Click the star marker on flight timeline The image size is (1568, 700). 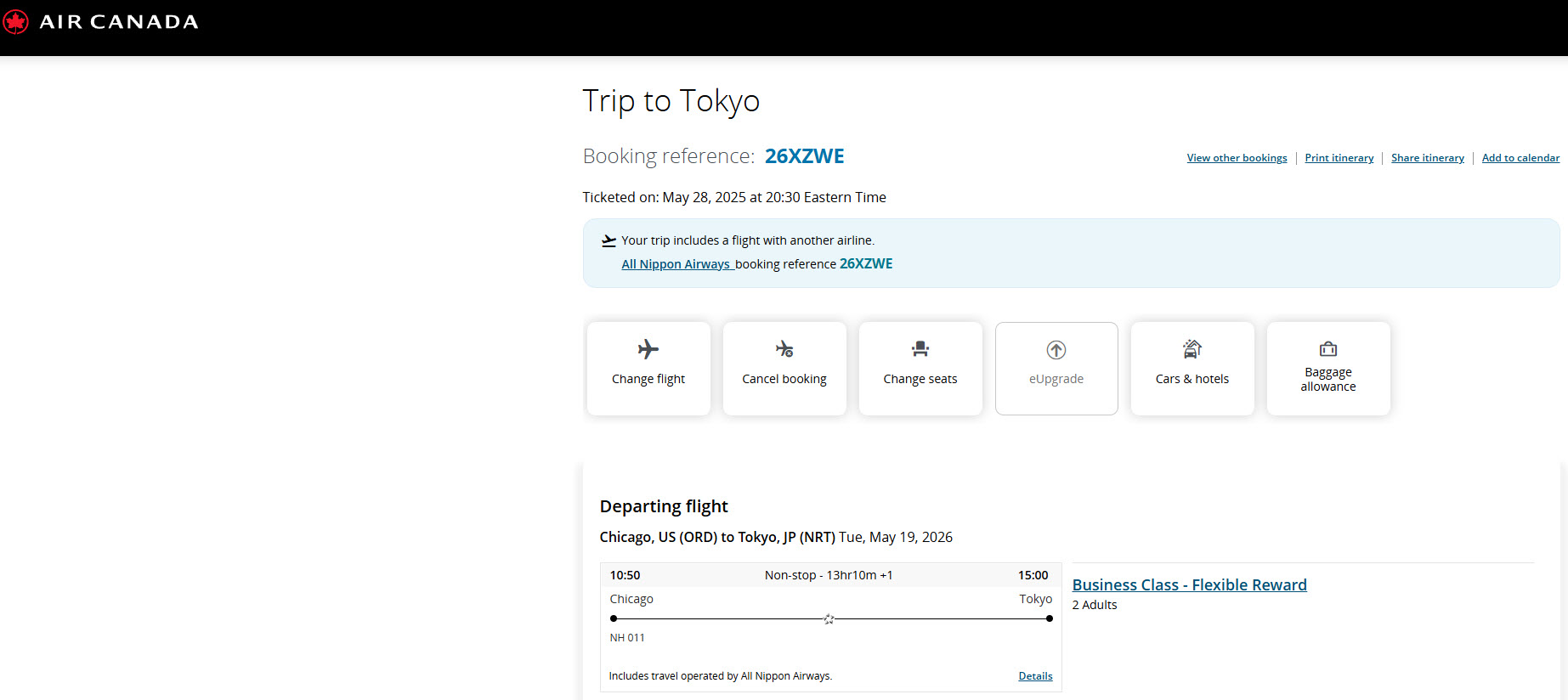tap(829, 619)
